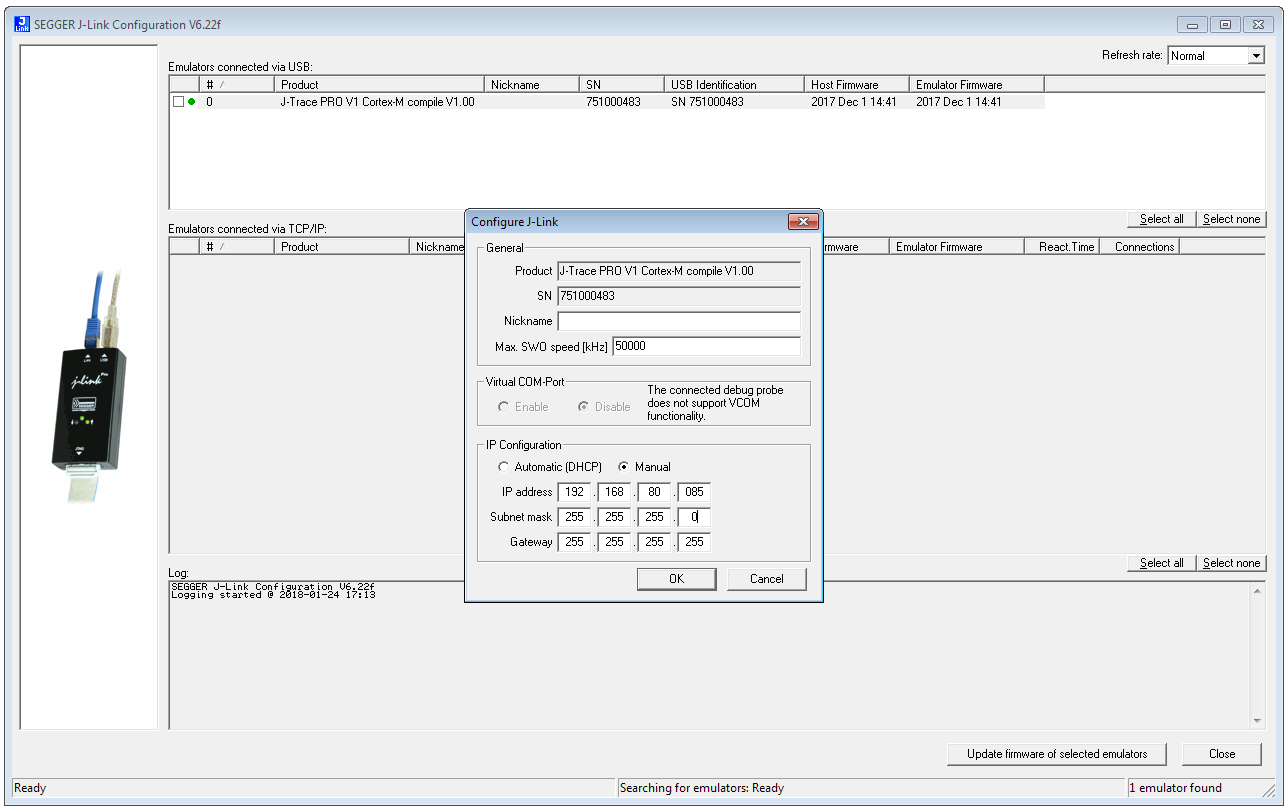Click the Max. SWO speed field
The height and width of the screenshot is (809, 1288).
pos(706,346)
